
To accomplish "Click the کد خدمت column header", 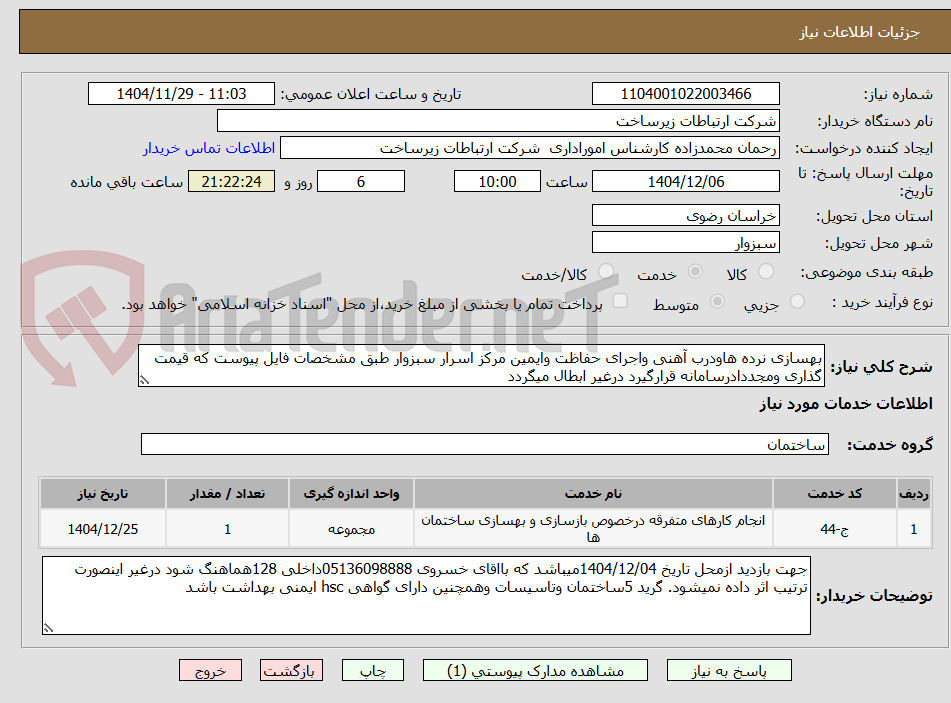I will point(835,494).
